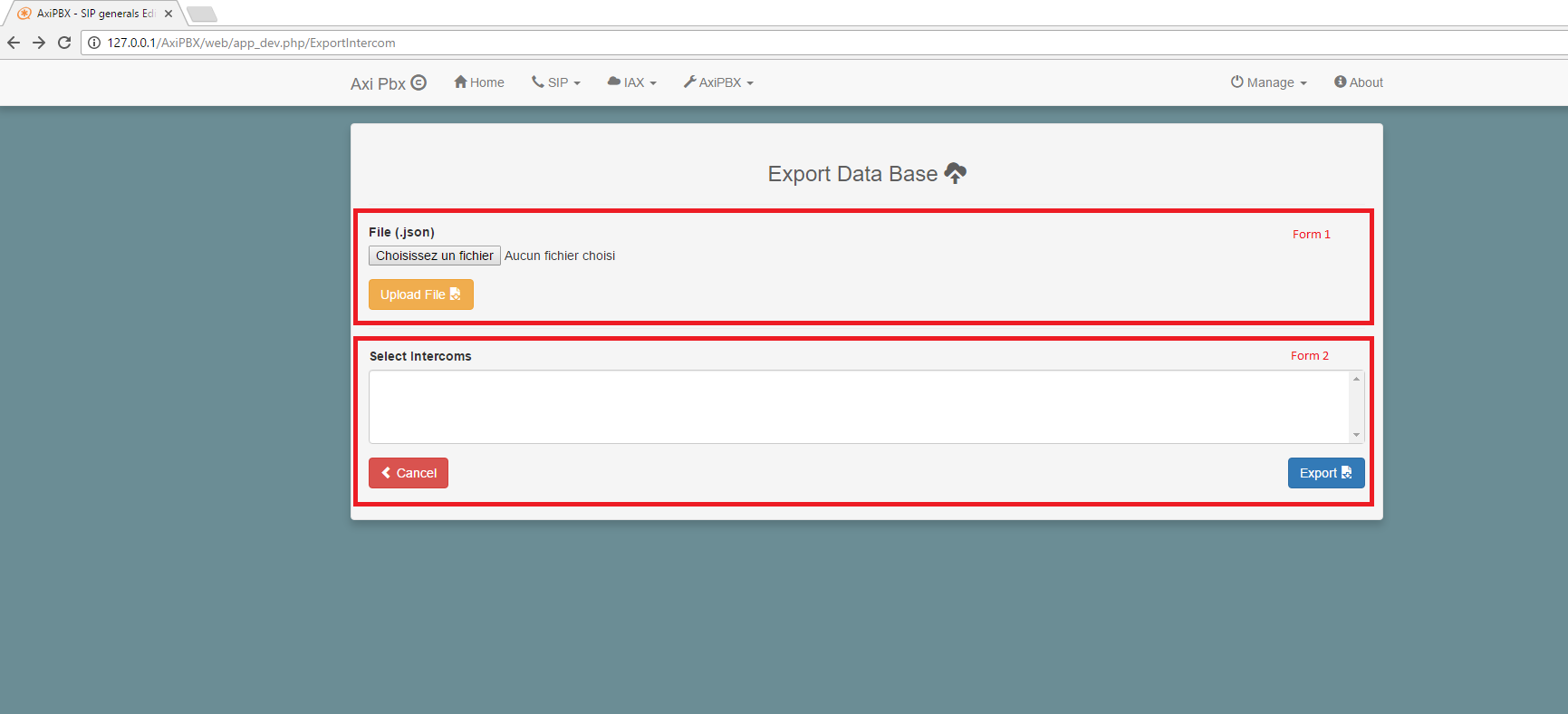Viewport: 1568px width, 714px height.
Task: Click inside the Select Intercoms list box
Action: pos(858,407)
